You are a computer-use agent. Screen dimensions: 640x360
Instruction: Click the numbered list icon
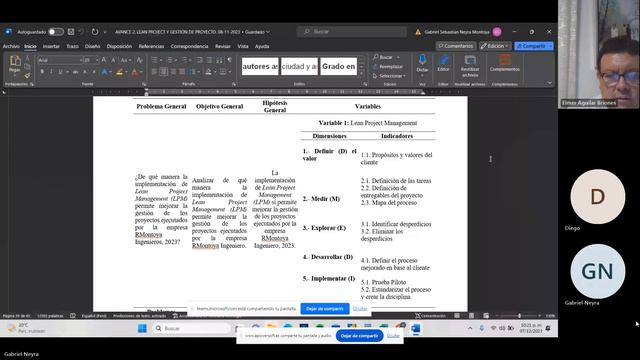pyautogui.click(x=169, y=60)
